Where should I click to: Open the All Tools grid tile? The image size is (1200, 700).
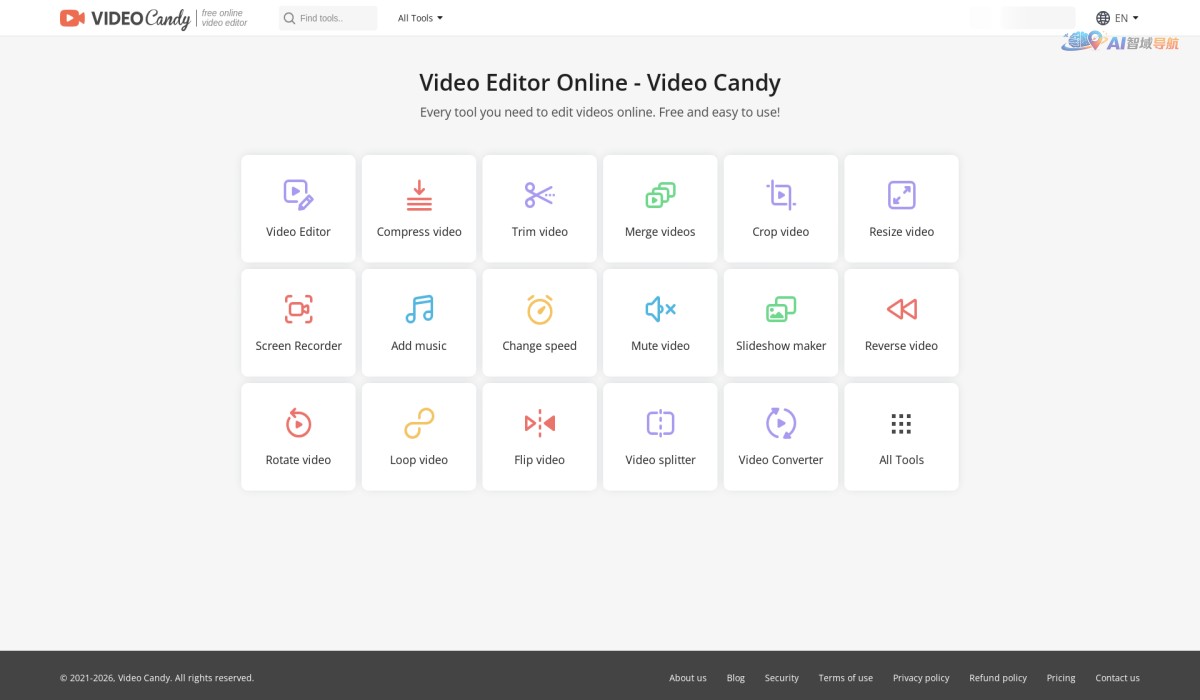click(x=901, y=436)
